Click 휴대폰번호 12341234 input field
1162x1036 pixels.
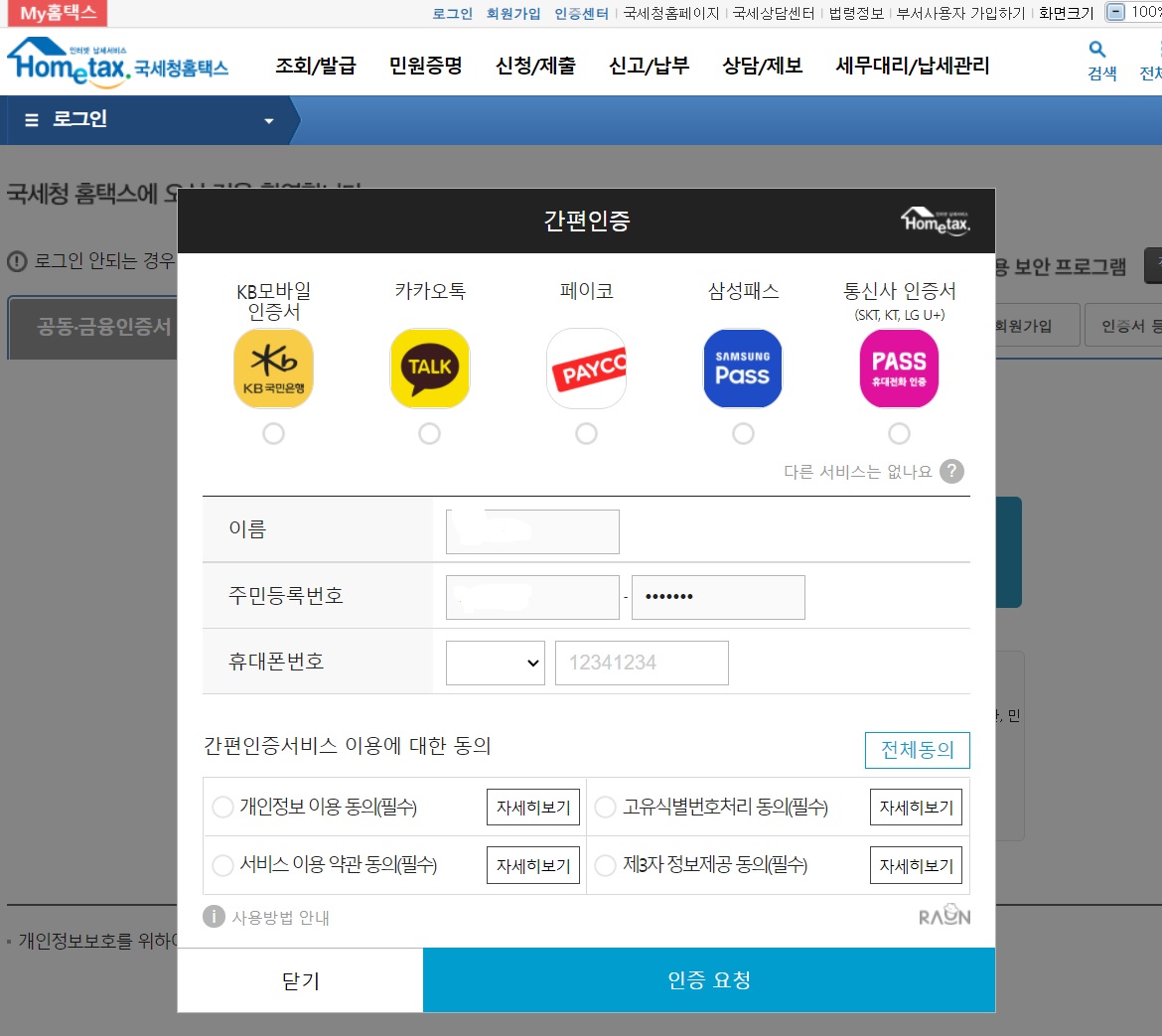click(x=642, y=663)
